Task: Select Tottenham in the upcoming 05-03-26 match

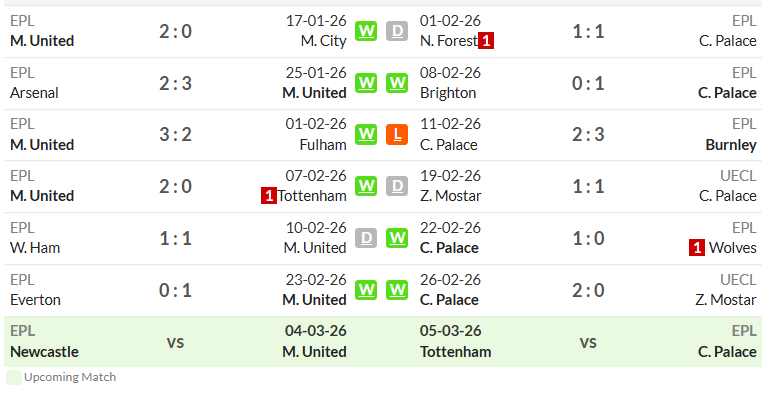Action: (455, 352)
